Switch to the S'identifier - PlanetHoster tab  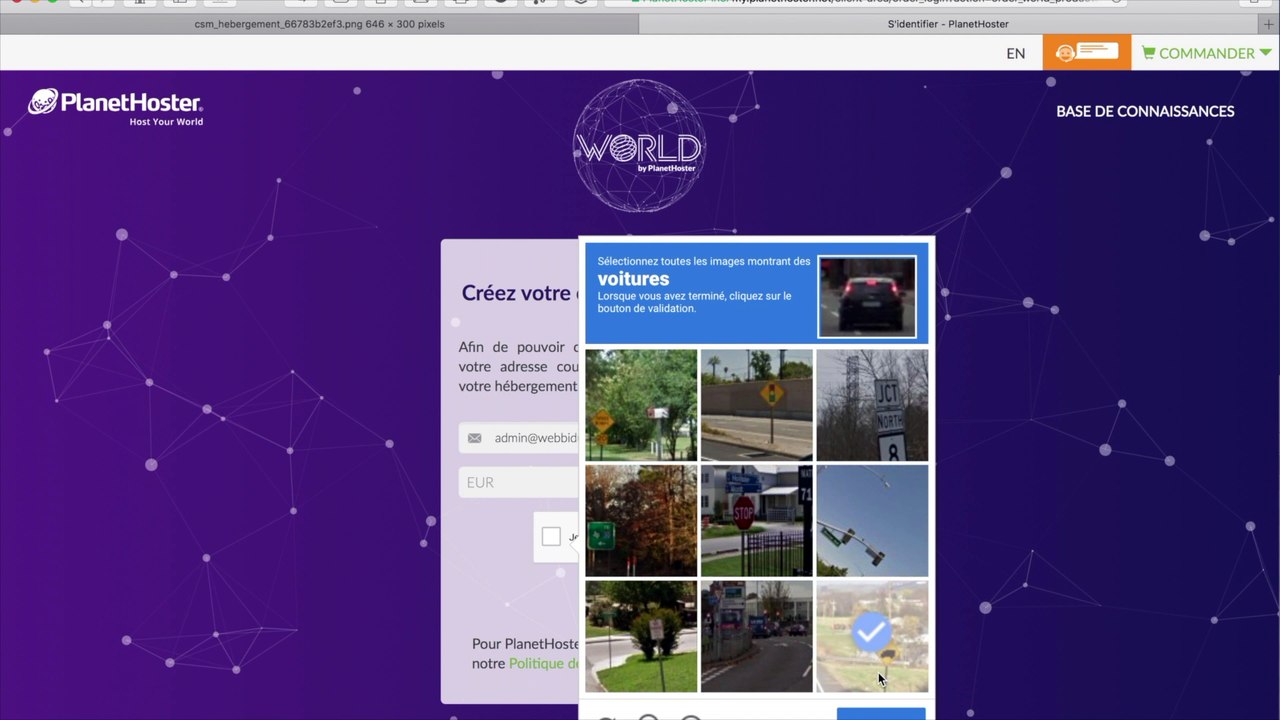point(948,24)
